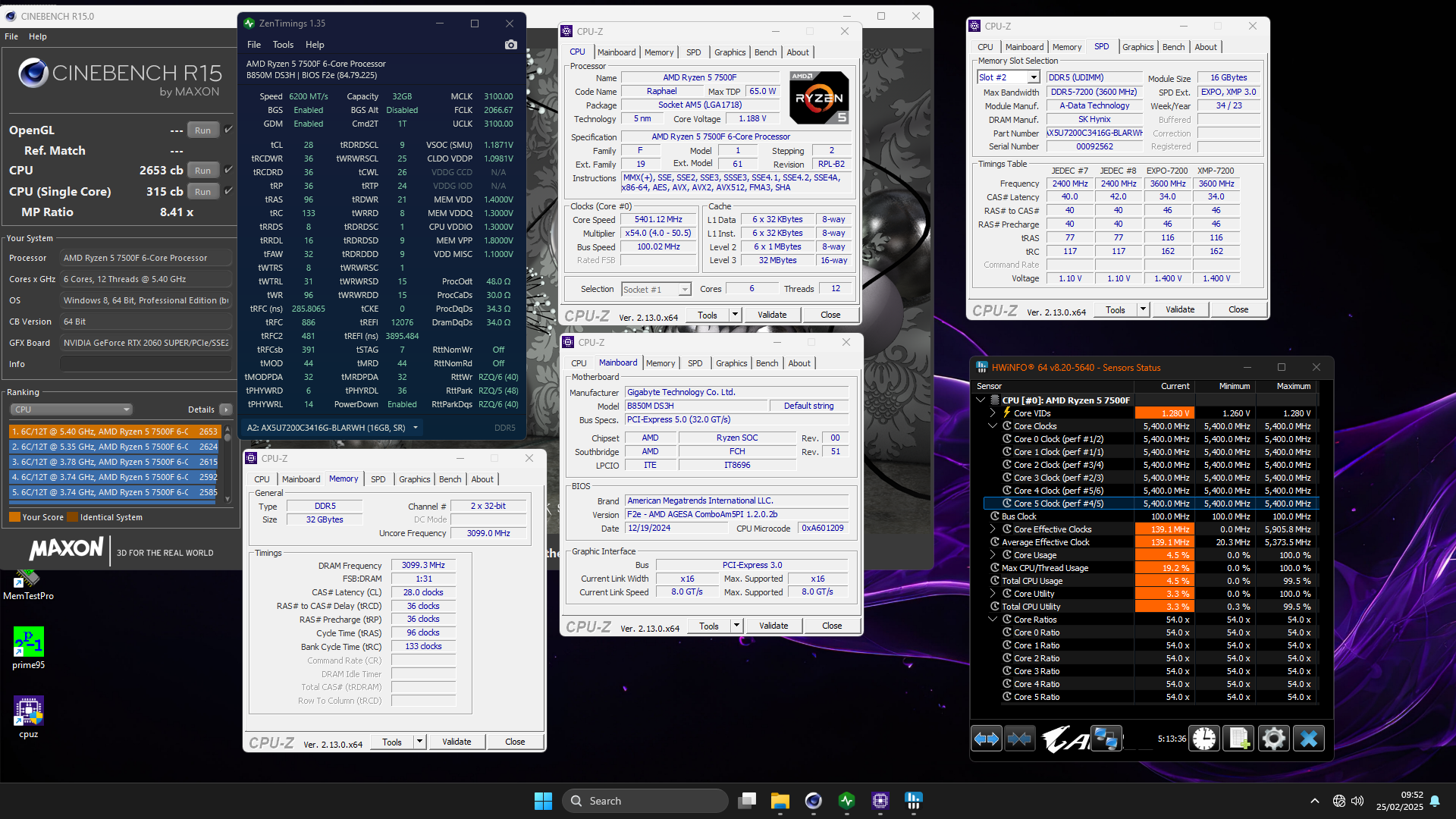The height and width of the screenshot is (819, 1456).
Task: Click the Cinebench Info input field
Action: [146, 364]
